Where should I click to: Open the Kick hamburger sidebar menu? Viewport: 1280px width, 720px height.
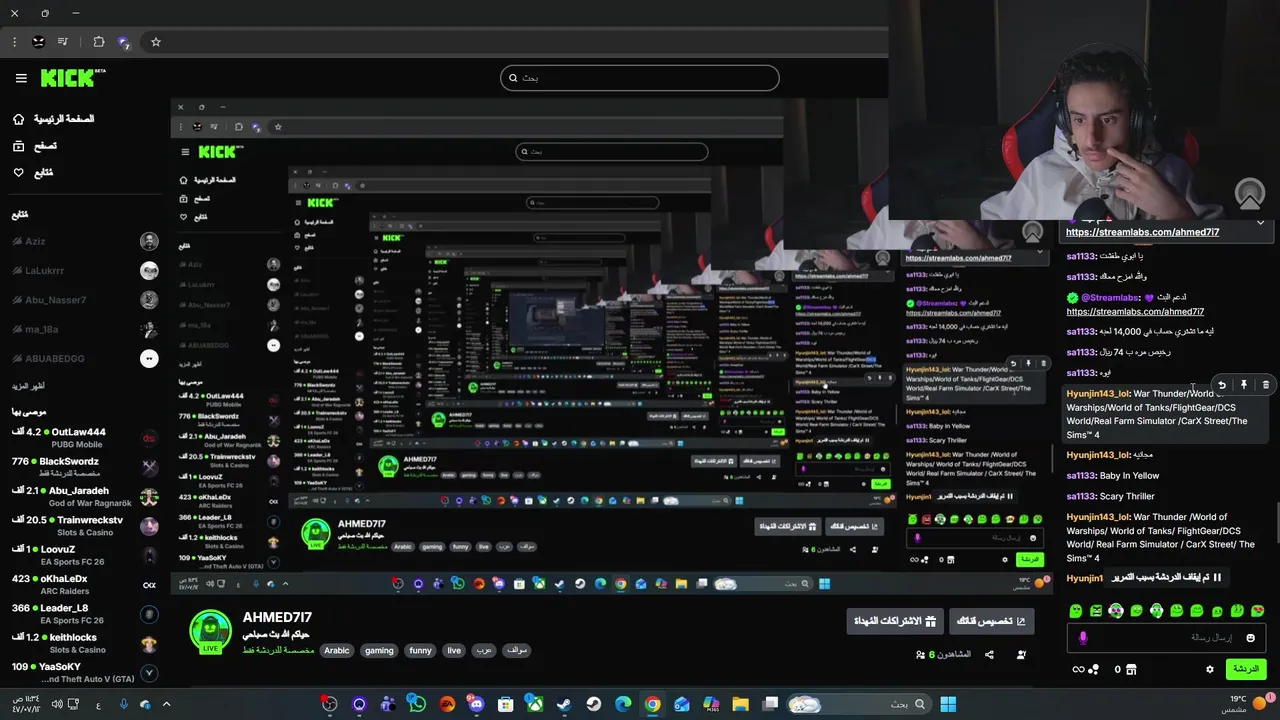[21, 78]
